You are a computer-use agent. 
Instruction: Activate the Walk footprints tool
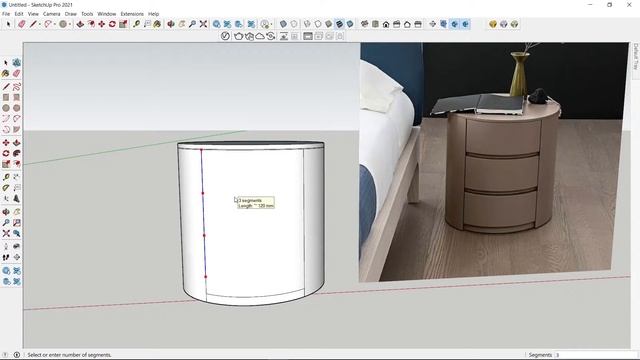pyautogui.click(x=6, y=258)
